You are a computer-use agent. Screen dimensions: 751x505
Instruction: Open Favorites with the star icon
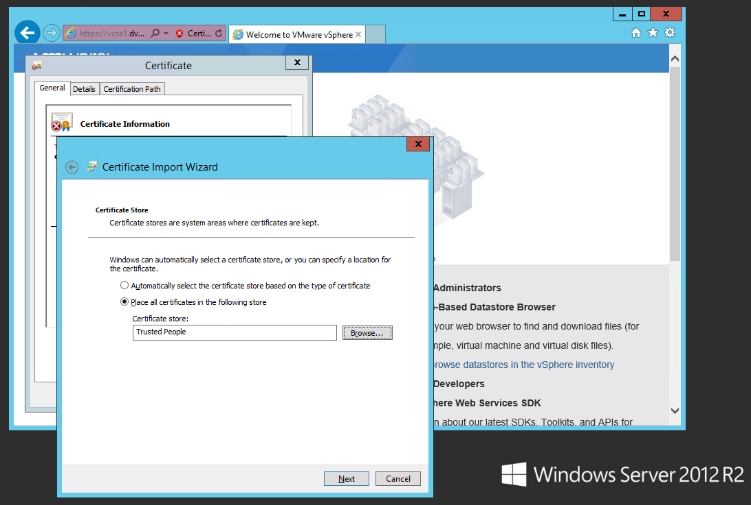pyautogui.click(x=653, y=33)
